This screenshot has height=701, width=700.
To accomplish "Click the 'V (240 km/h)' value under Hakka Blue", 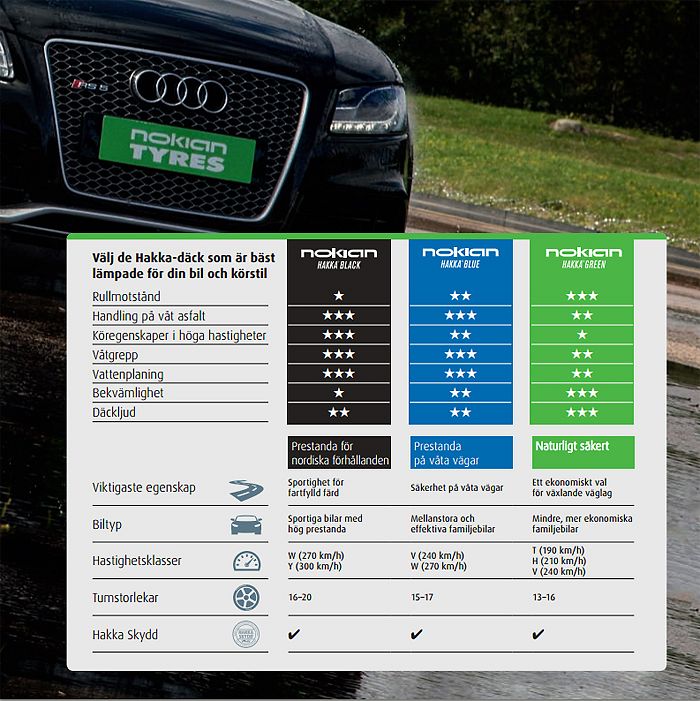I will tap(437, 555).
